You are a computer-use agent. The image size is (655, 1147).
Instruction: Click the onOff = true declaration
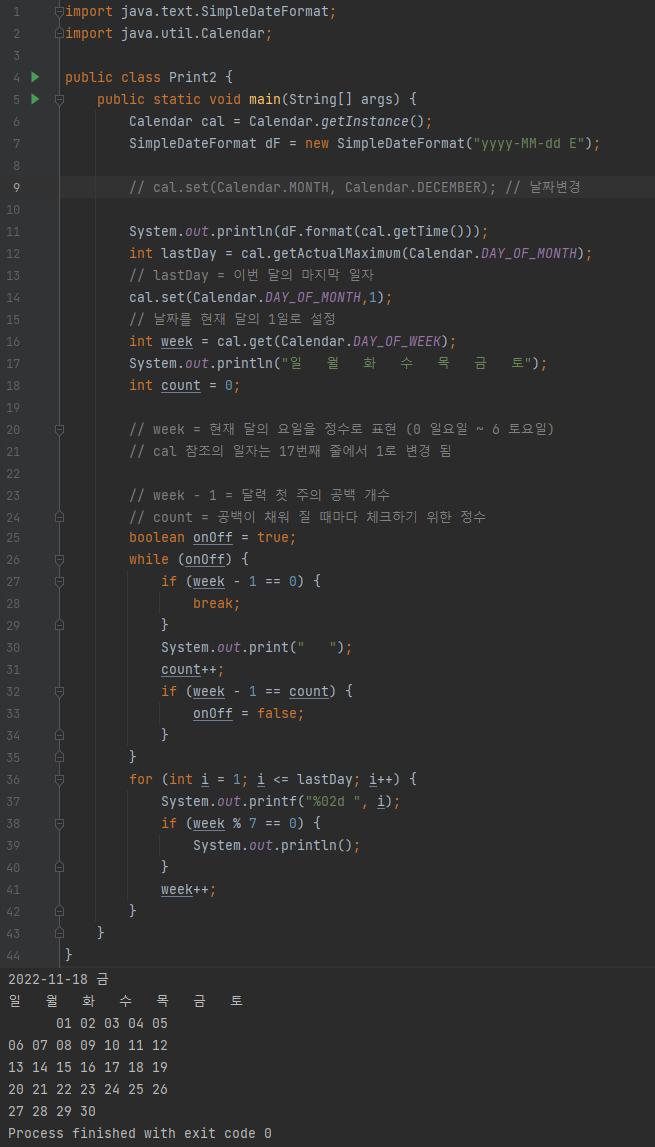point(212,538)
